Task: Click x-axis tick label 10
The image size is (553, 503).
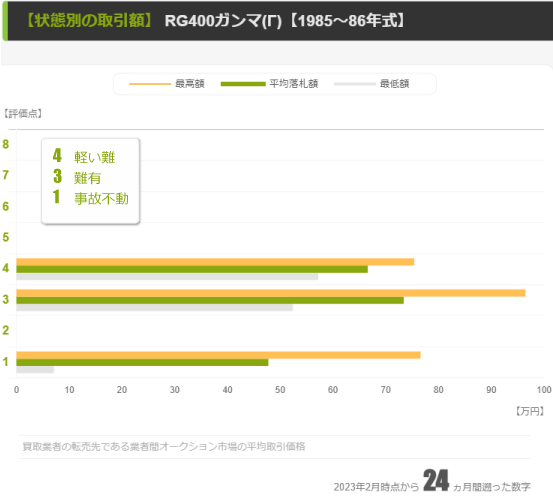Action: 69,390
